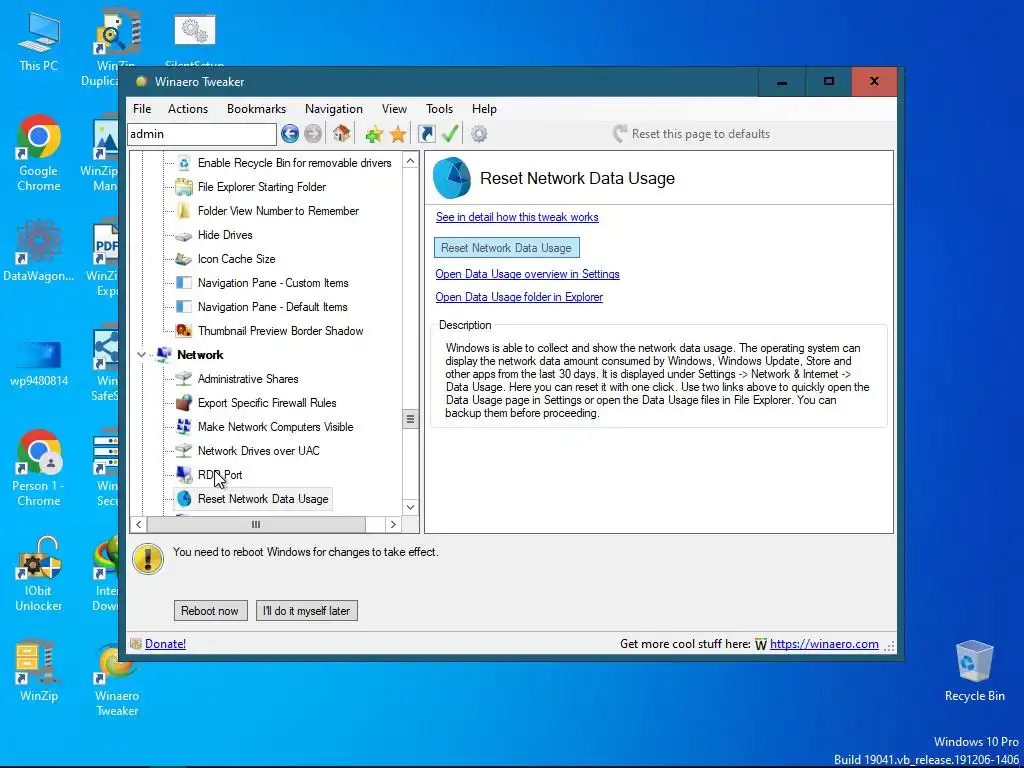Open the File menu
Screen dimensions: 1024x768
tap(142, 109)
